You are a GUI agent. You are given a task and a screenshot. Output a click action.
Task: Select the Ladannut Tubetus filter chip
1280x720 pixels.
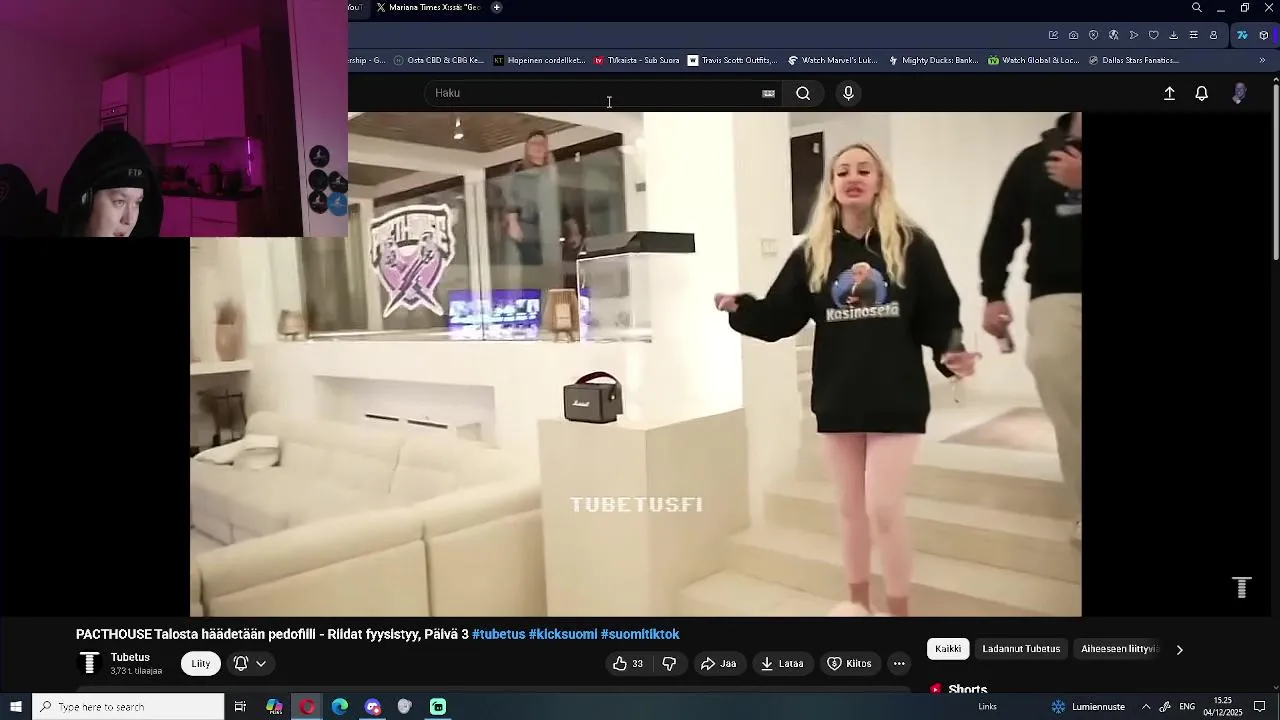[x=1021, y=649]
